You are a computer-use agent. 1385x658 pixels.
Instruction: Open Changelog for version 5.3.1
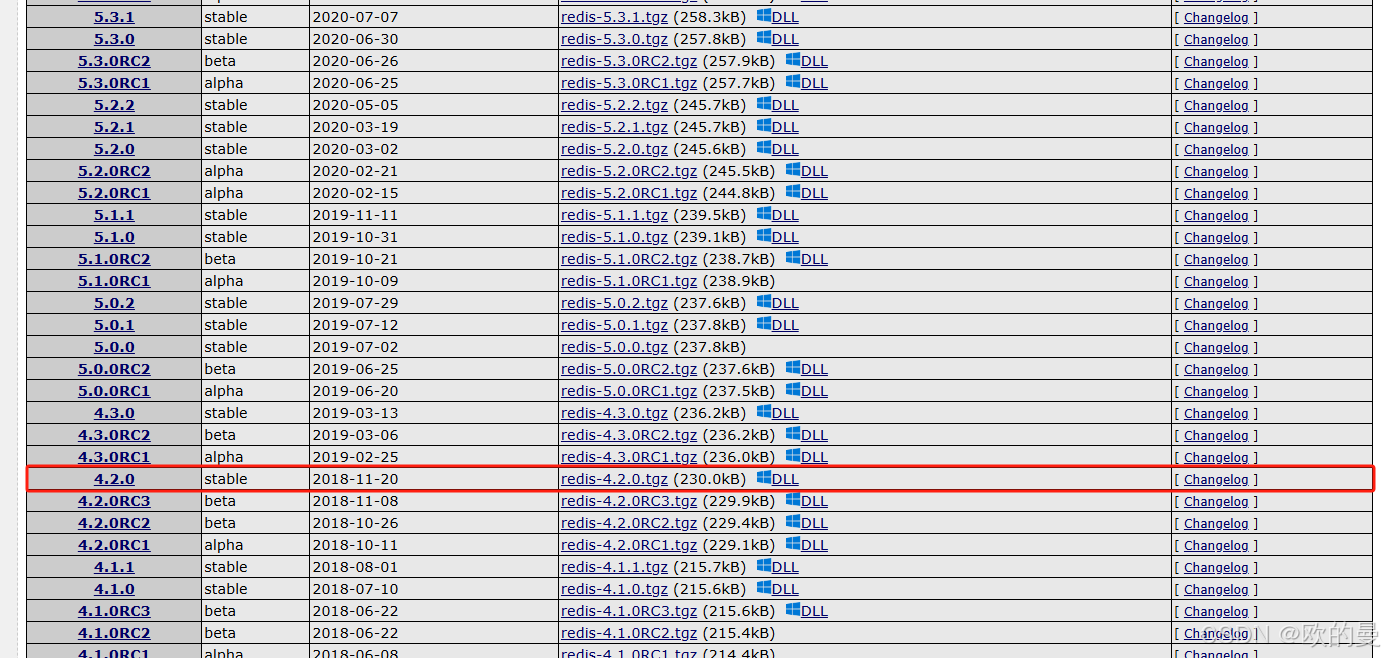(1216, 18)
